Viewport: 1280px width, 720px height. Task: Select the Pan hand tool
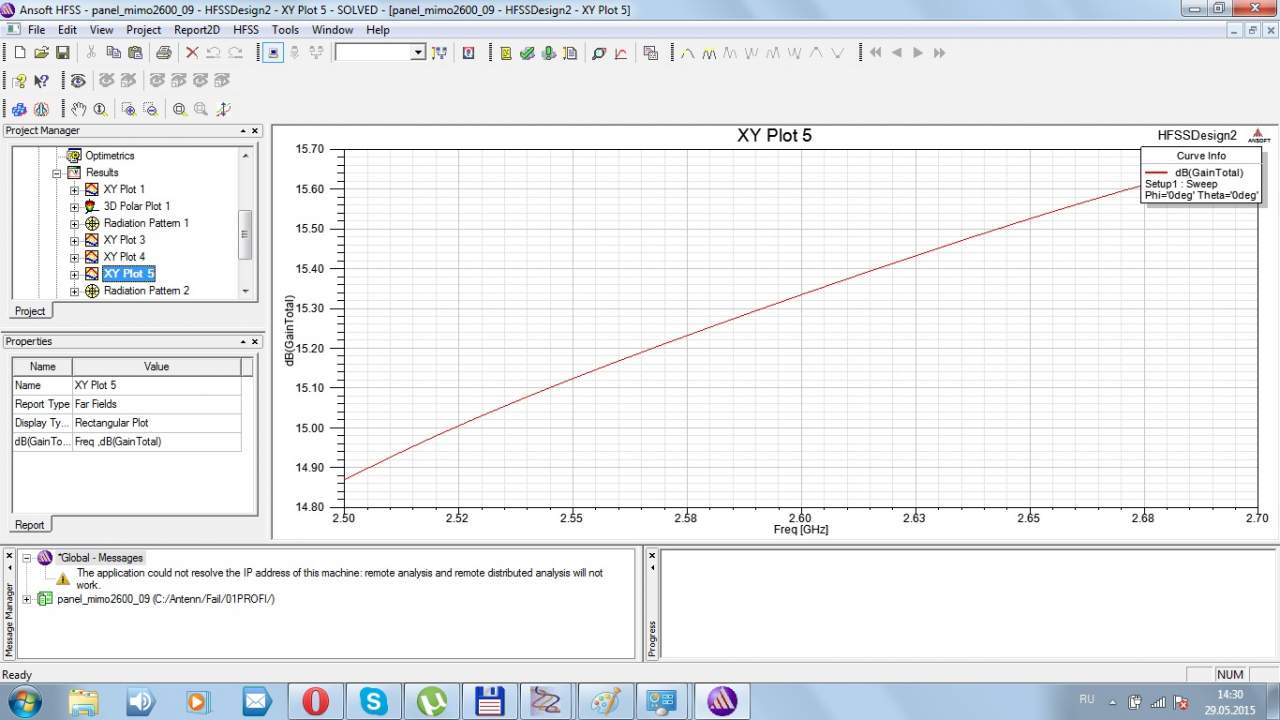coord(79,109)
